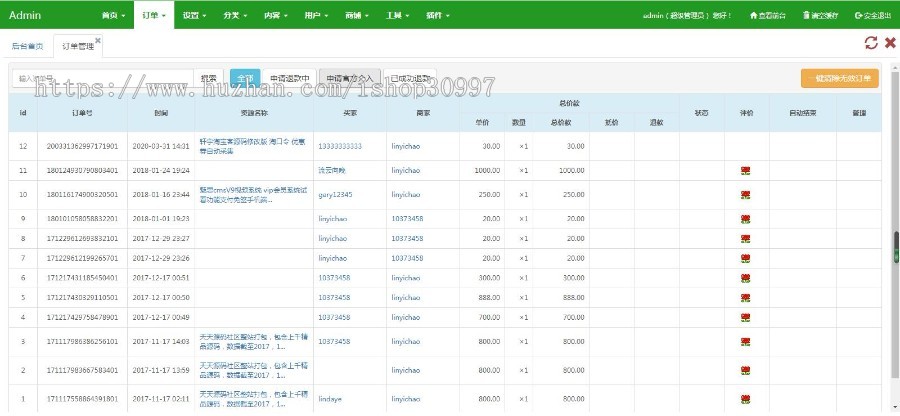
Task: Open 查看前台 with the home icon
Action: pyautogui.click(x=768, y=15)
